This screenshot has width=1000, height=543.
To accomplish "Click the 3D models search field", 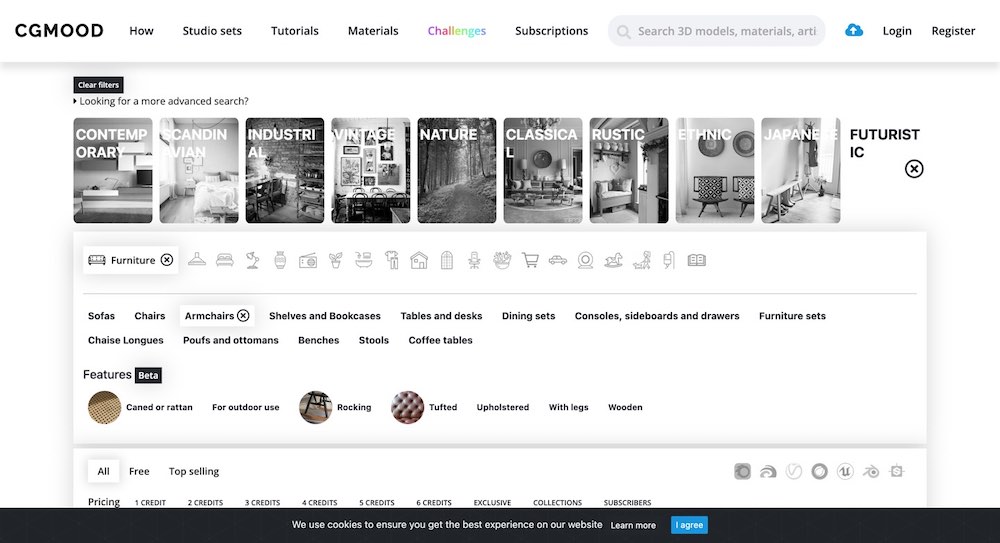I will pyautogui.click(x=725, y=31).
